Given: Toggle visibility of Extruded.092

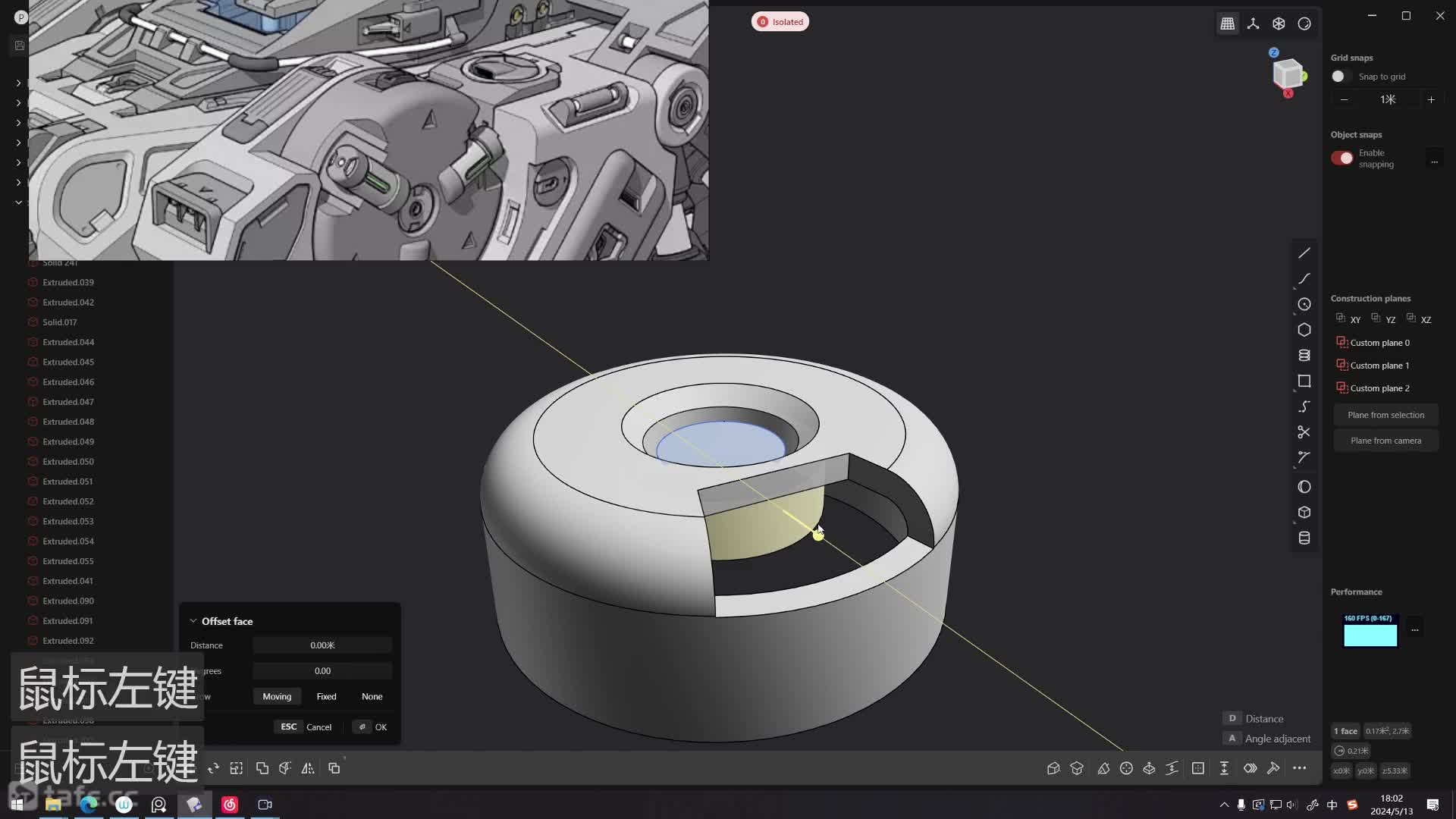Looking at the screenshot, I should (33, 641).
